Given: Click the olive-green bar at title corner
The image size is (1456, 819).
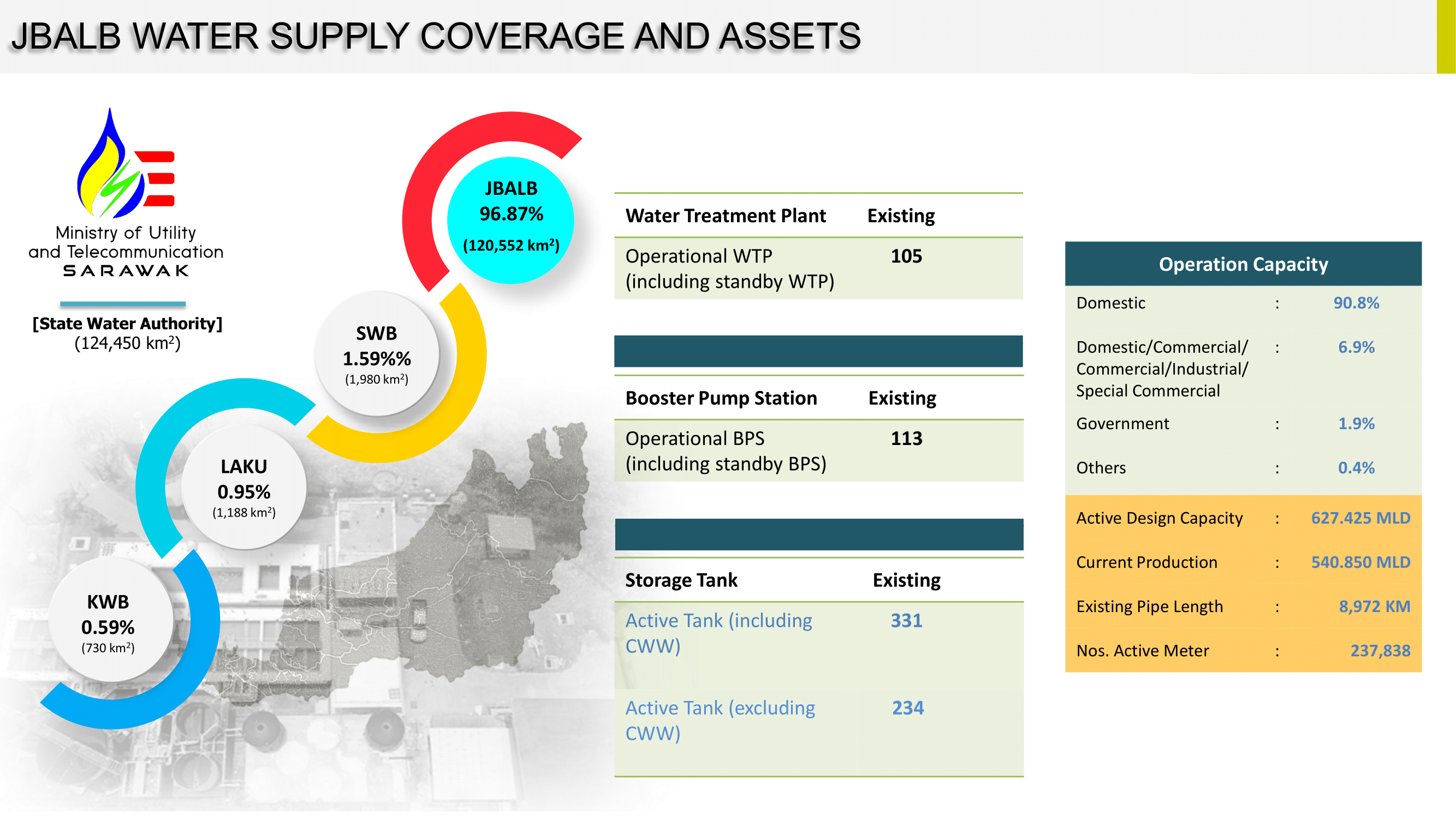Looking at the screenshot, I should pyautogui.click(x=1446, y=37).
